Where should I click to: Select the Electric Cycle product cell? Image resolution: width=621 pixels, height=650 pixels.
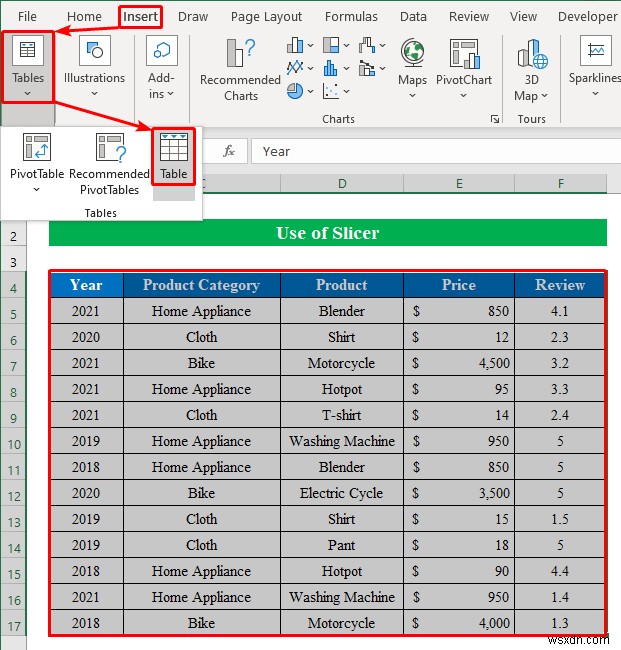(x=342, y=493)
